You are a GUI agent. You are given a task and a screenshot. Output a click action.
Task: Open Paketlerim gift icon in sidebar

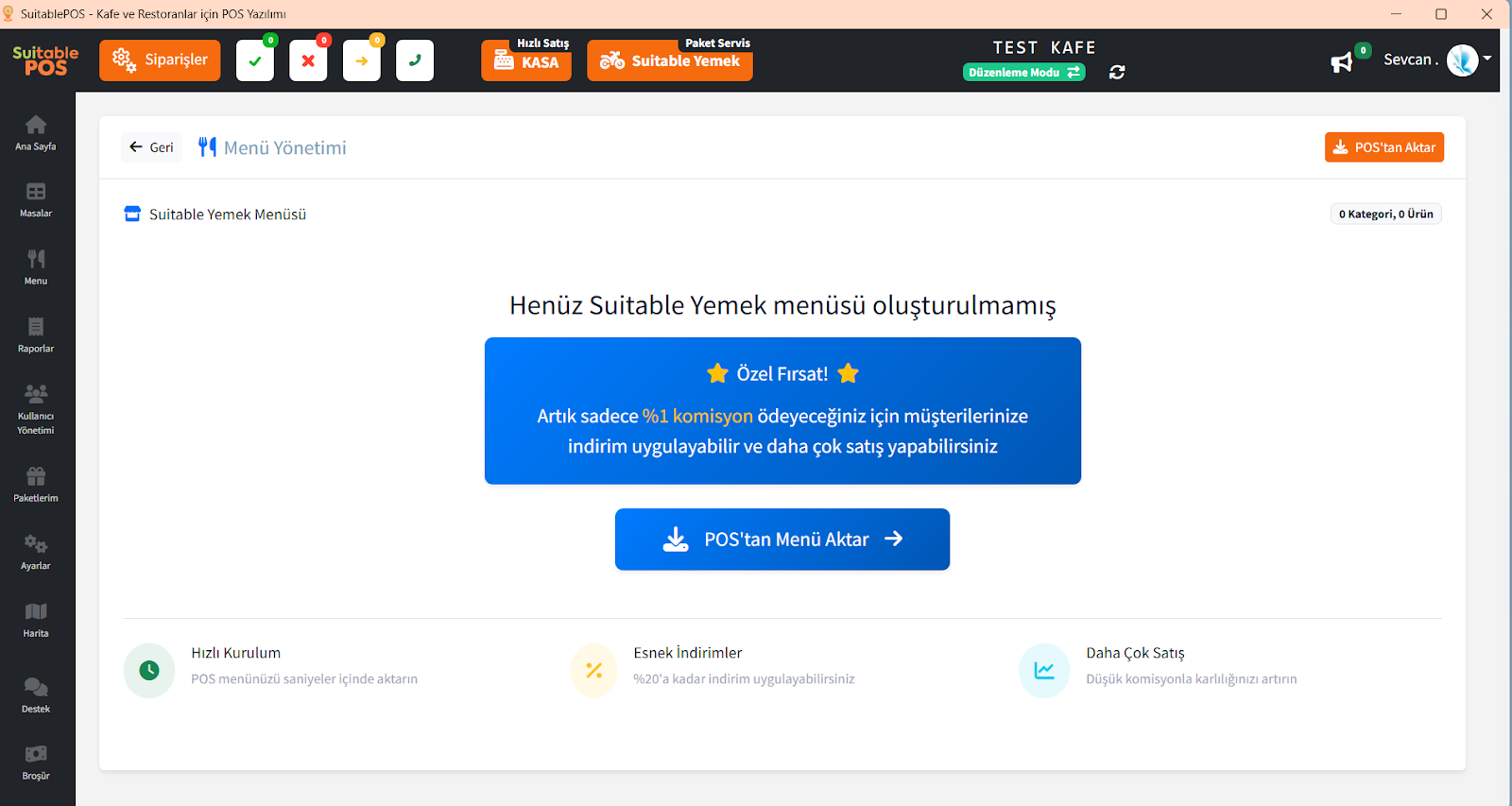tap(36, 484)
